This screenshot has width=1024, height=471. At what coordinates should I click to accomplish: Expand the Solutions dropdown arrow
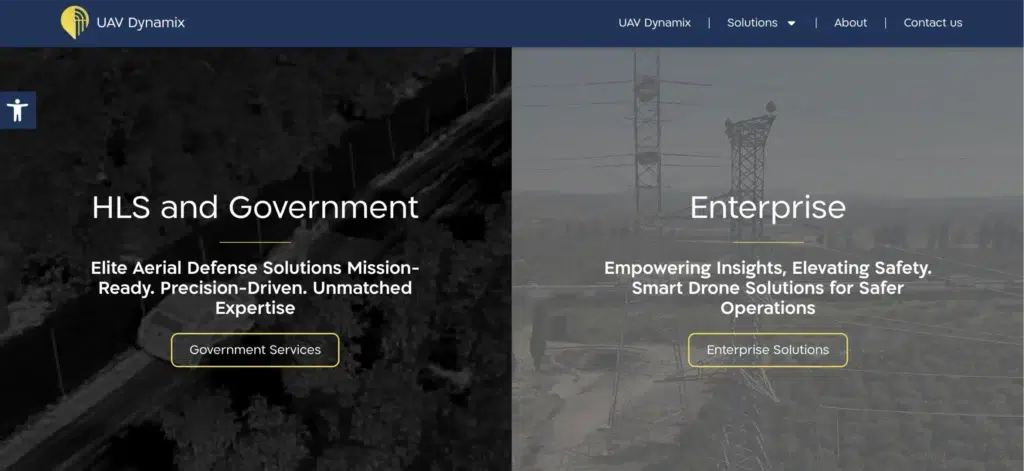(x=792, y=24)
